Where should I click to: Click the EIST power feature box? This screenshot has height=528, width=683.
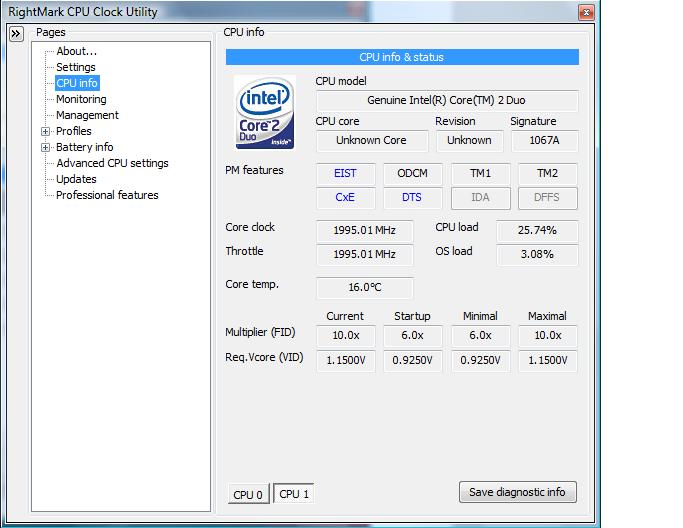point(345,173)
